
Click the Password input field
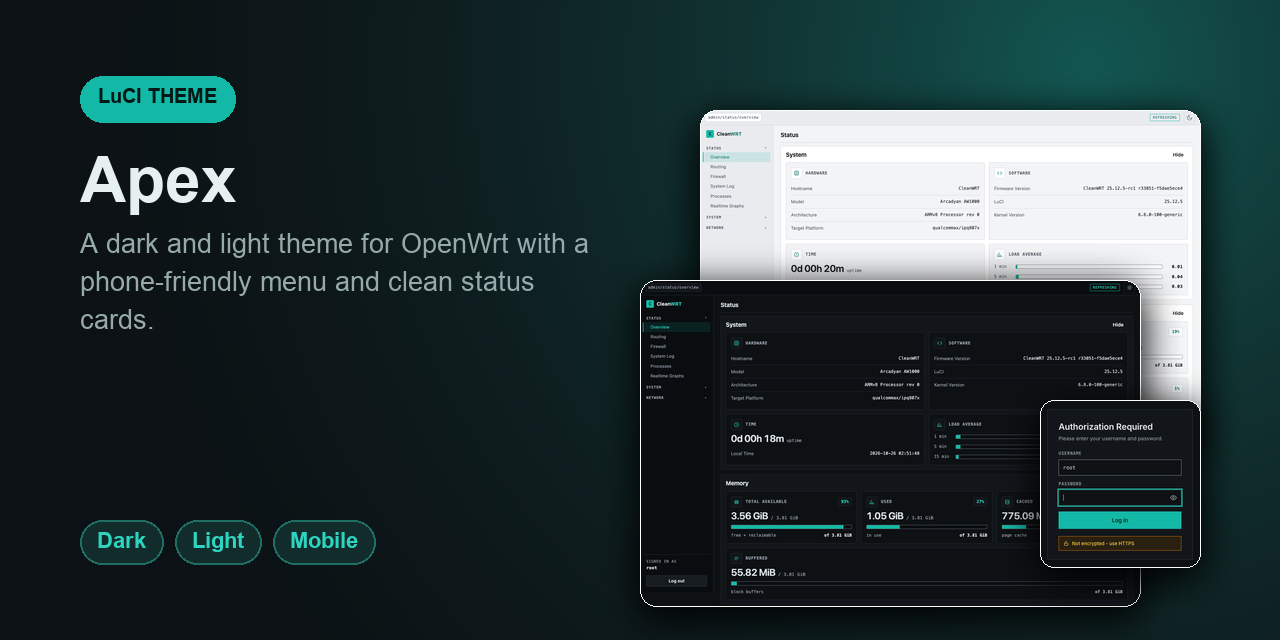[x=1120, y=497]
